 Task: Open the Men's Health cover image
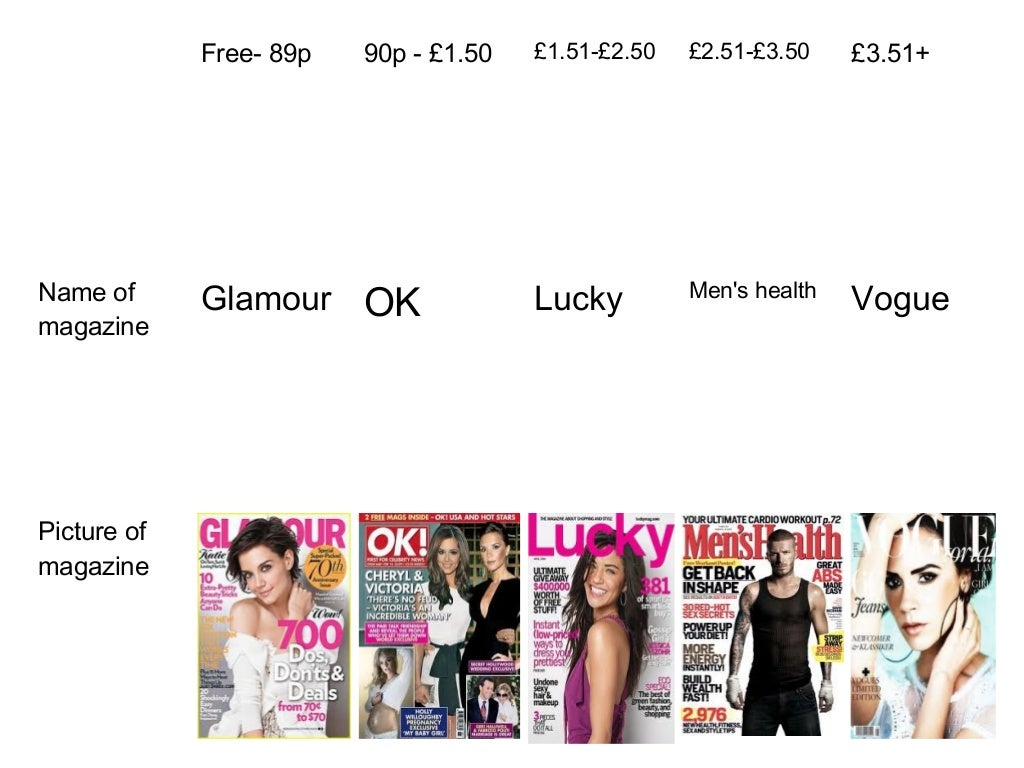(x=762, y=626)
